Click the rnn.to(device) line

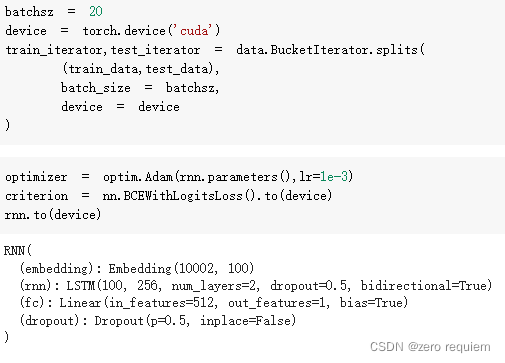coord(53,215)
